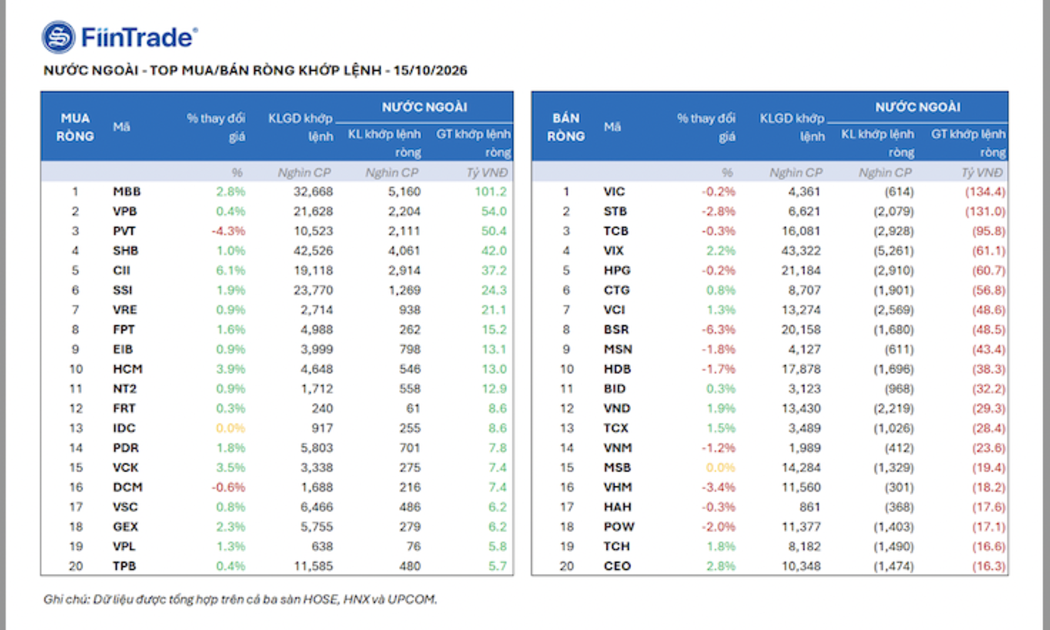Screen dimensions: 1050x630
Task: Click the SHB ticker symbol
Action: point(125,251)
